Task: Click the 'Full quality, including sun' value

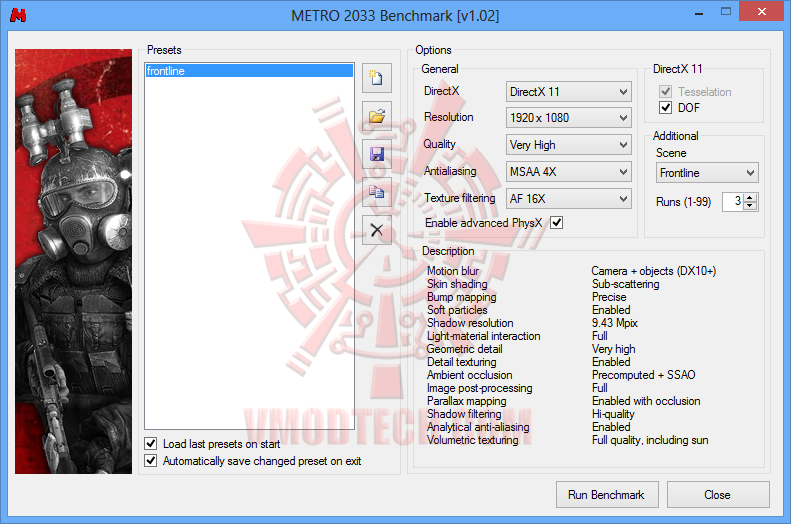Action: point(650,440)
